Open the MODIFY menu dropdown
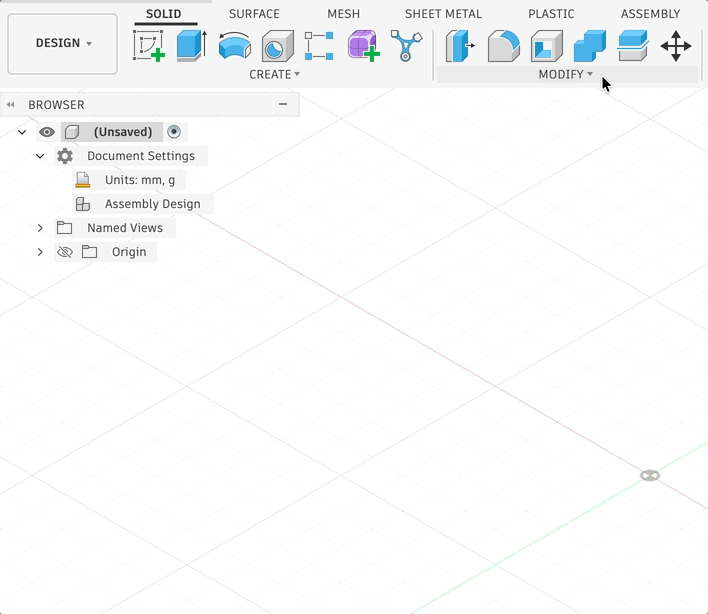This screenshot has width=708, height=614. coord(566,74)
